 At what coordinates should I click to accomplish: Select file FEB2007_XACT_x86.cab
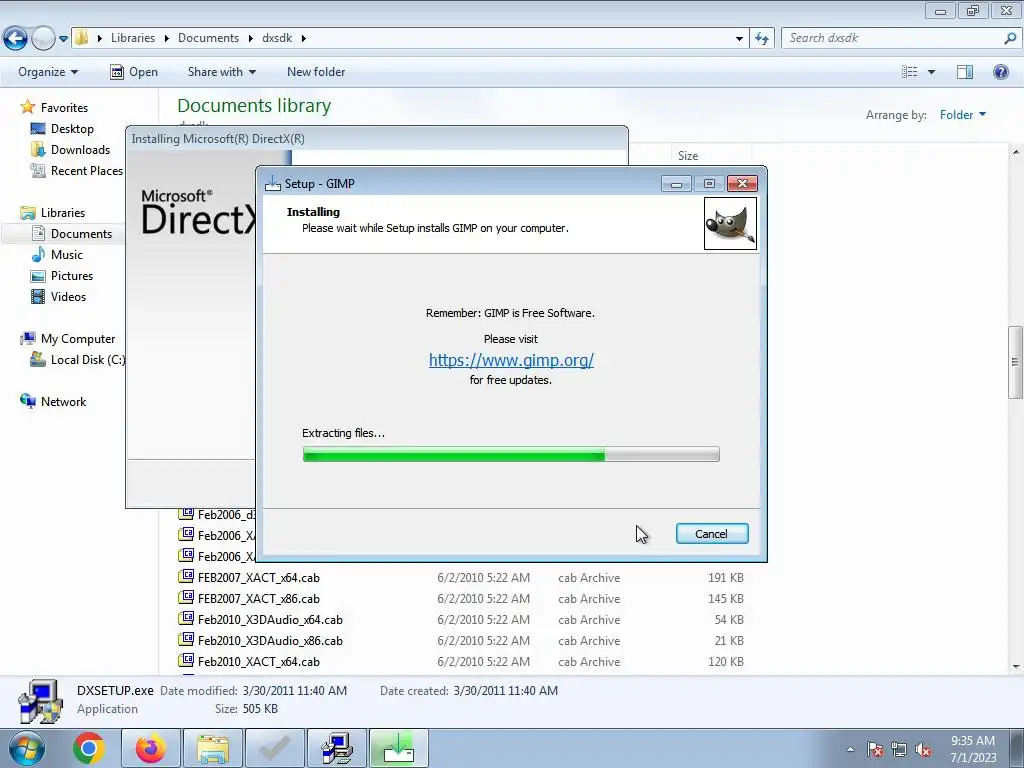click(x=259, y=598)
